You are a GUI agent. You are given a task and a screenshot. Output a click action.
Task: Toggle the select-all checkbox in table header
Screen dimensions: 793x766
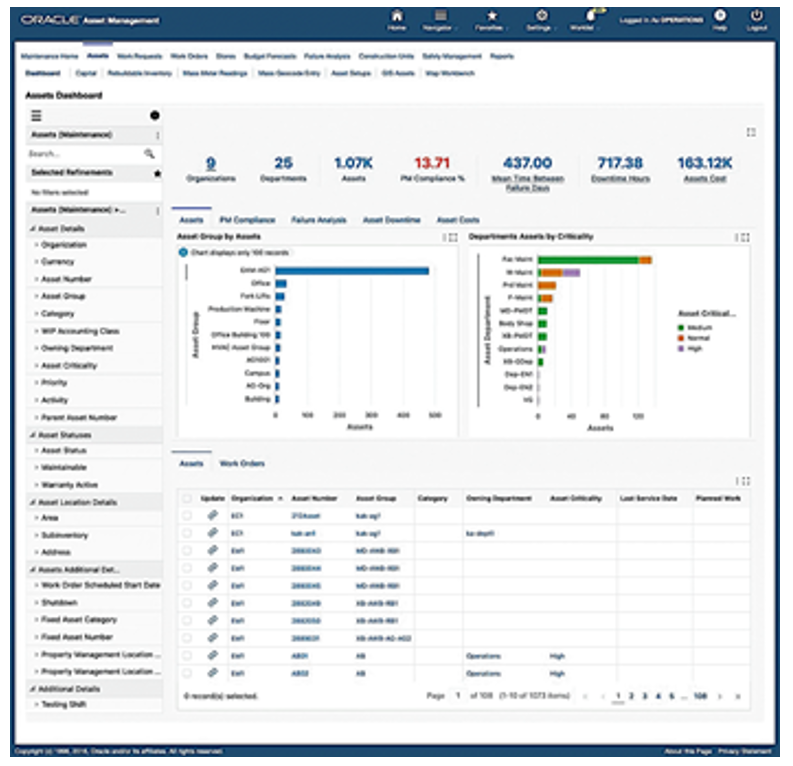187,499
